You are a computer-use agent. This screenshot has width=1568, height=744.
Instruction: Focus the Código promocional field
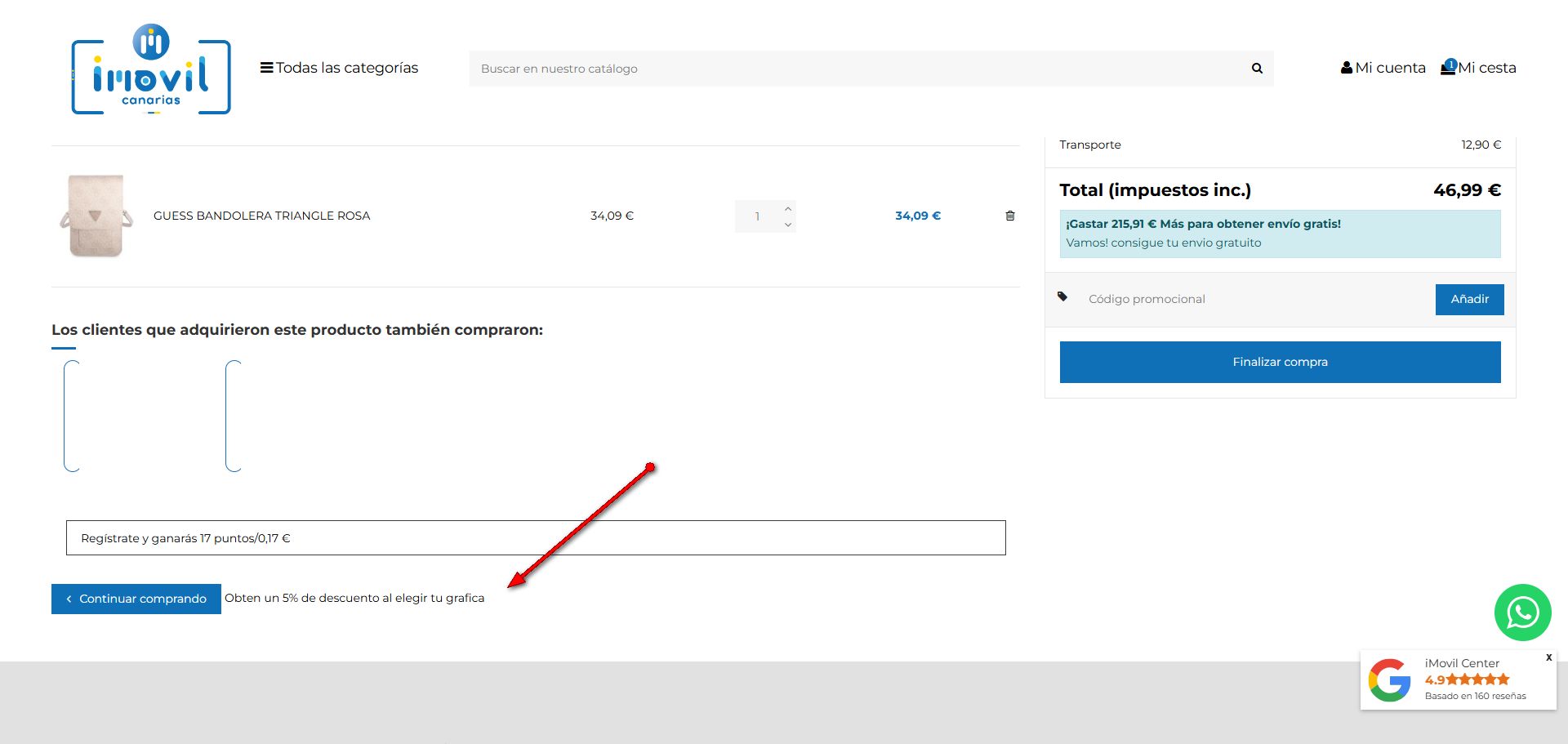(x=1254, y=299)
